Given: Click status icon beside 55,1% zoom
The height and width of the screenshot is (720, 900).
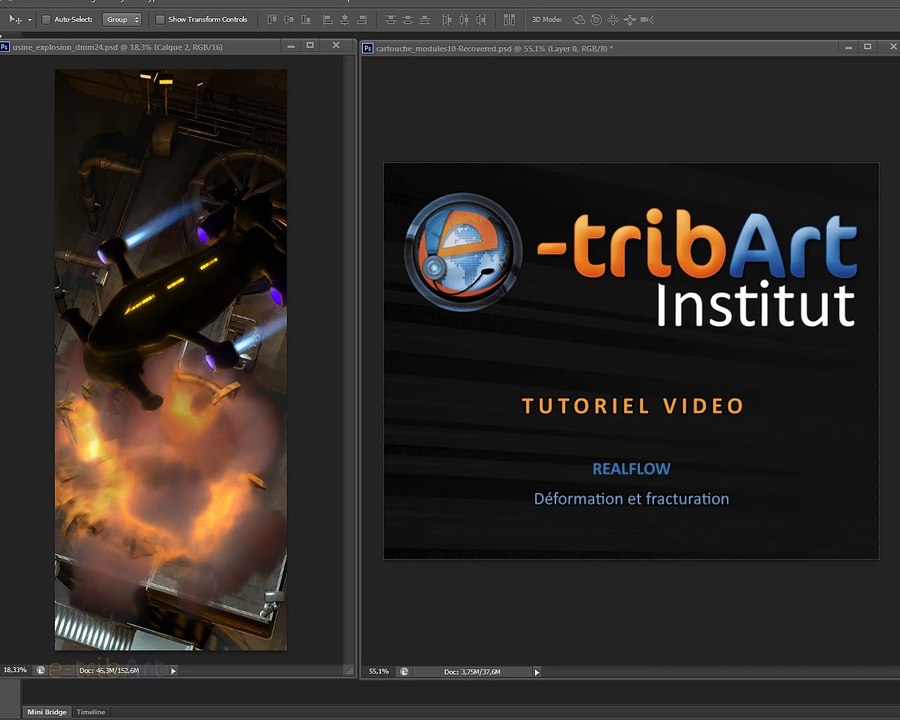Looking at the screenshot, I should point(404,671).
